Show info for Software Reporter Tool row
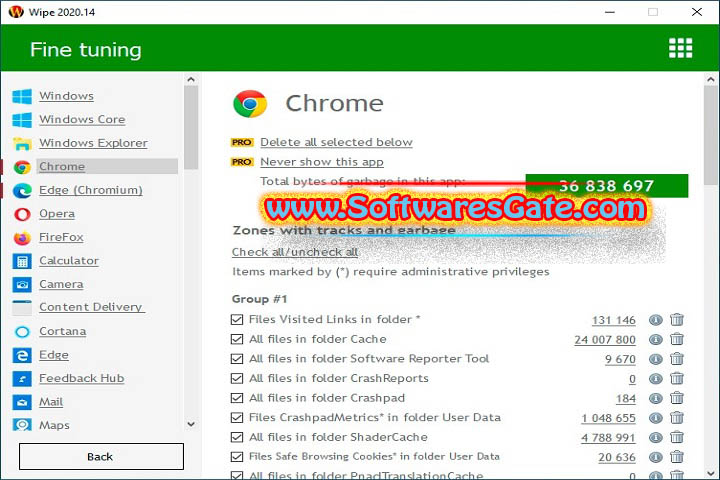The width and height of the screenshot is (720, 480). pyautogui.click(x=656, y=359)
